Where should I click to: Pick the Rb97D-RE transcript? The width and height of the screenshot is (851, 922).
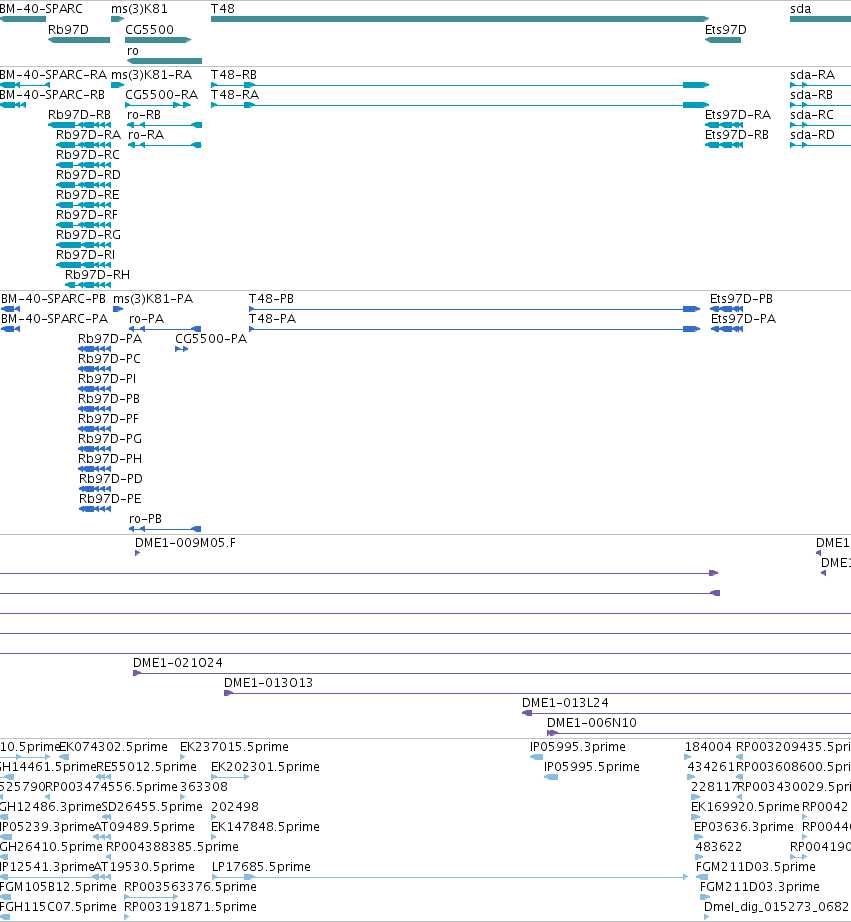[88, 195]
